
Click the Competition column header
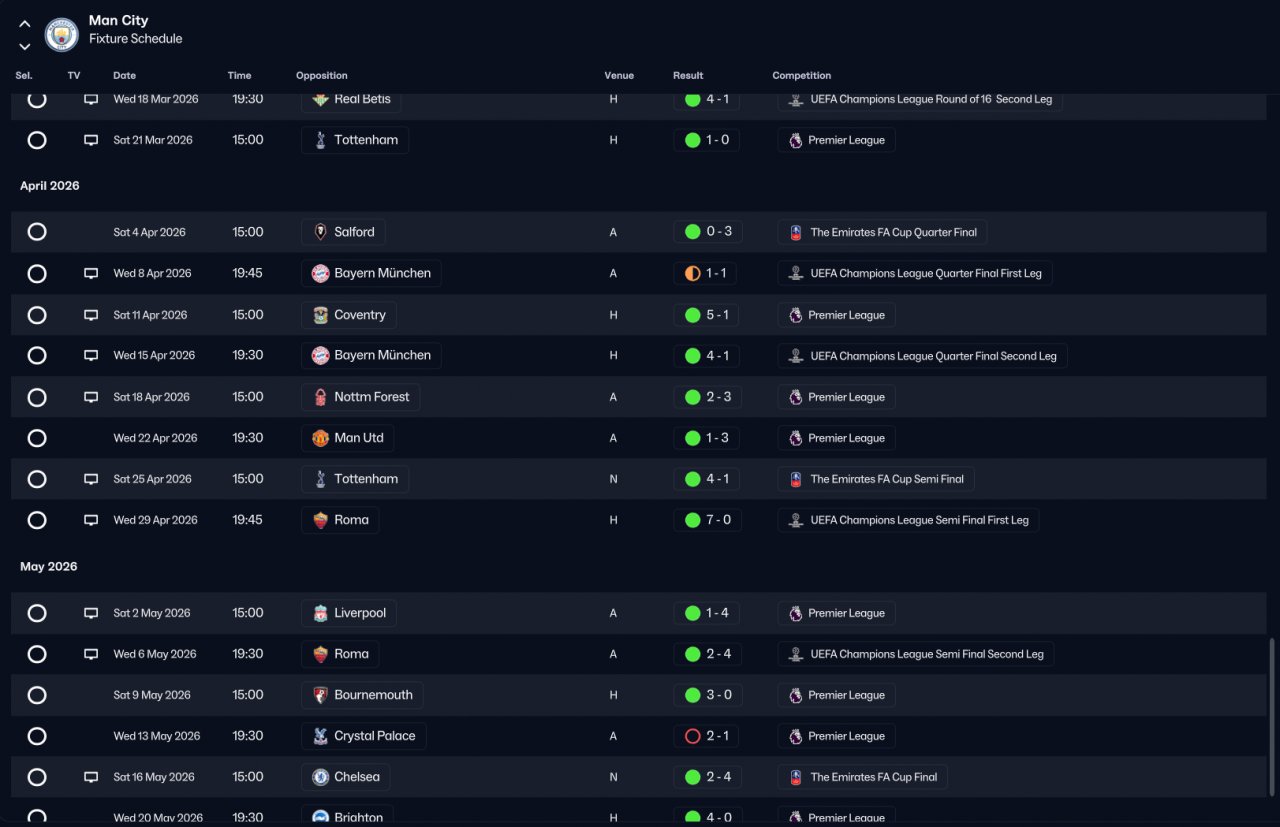(x=802, y=76)
